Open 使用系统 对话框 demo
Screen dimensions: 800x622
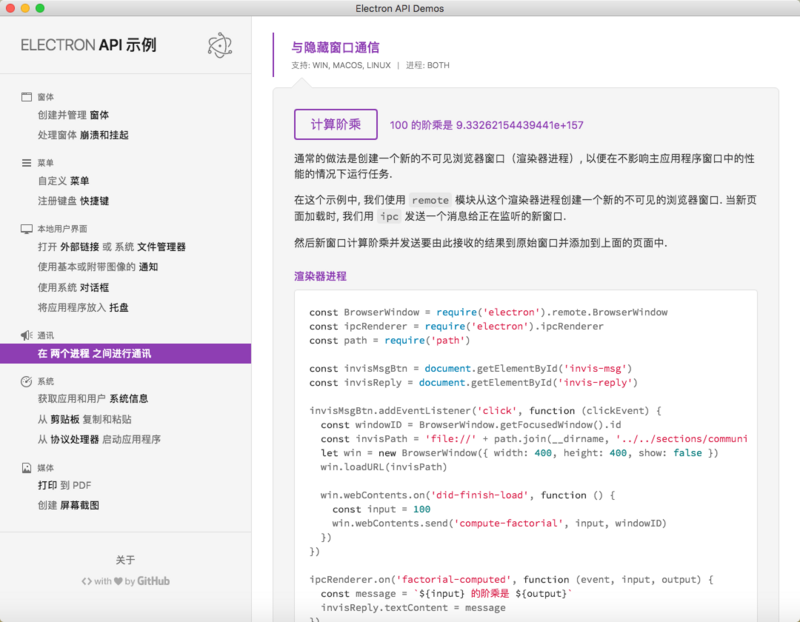pyautogui.click(x=73, y=287)
